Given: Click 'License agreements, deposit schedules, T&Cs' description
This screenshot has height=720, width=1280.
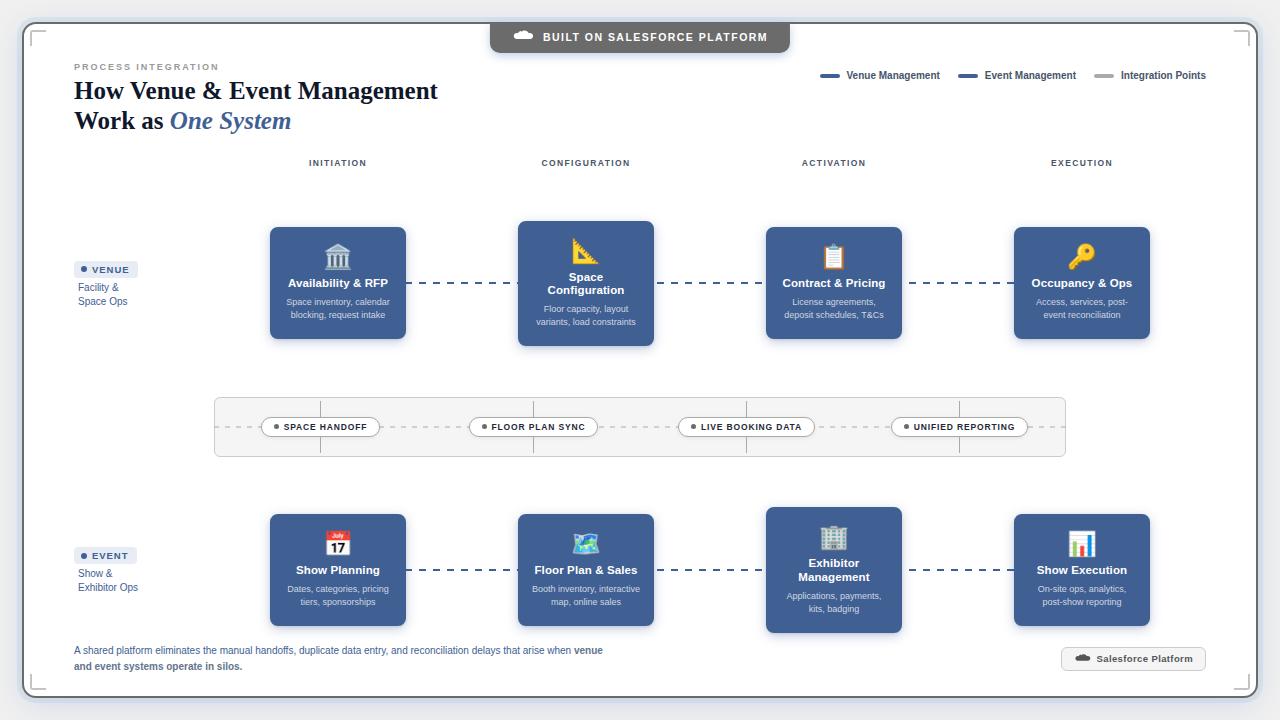Looking at the screenshot, I should coord(834,308).
